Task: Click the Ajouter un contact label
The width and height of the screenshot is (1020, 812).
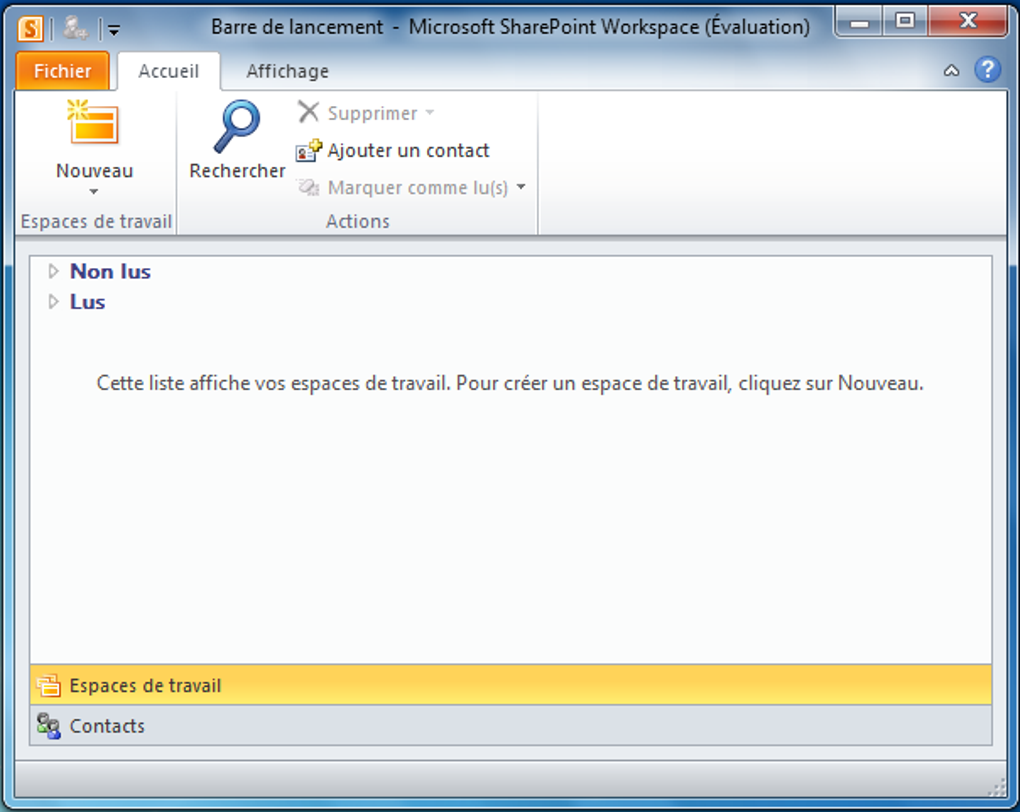Action: pos(408,150)
